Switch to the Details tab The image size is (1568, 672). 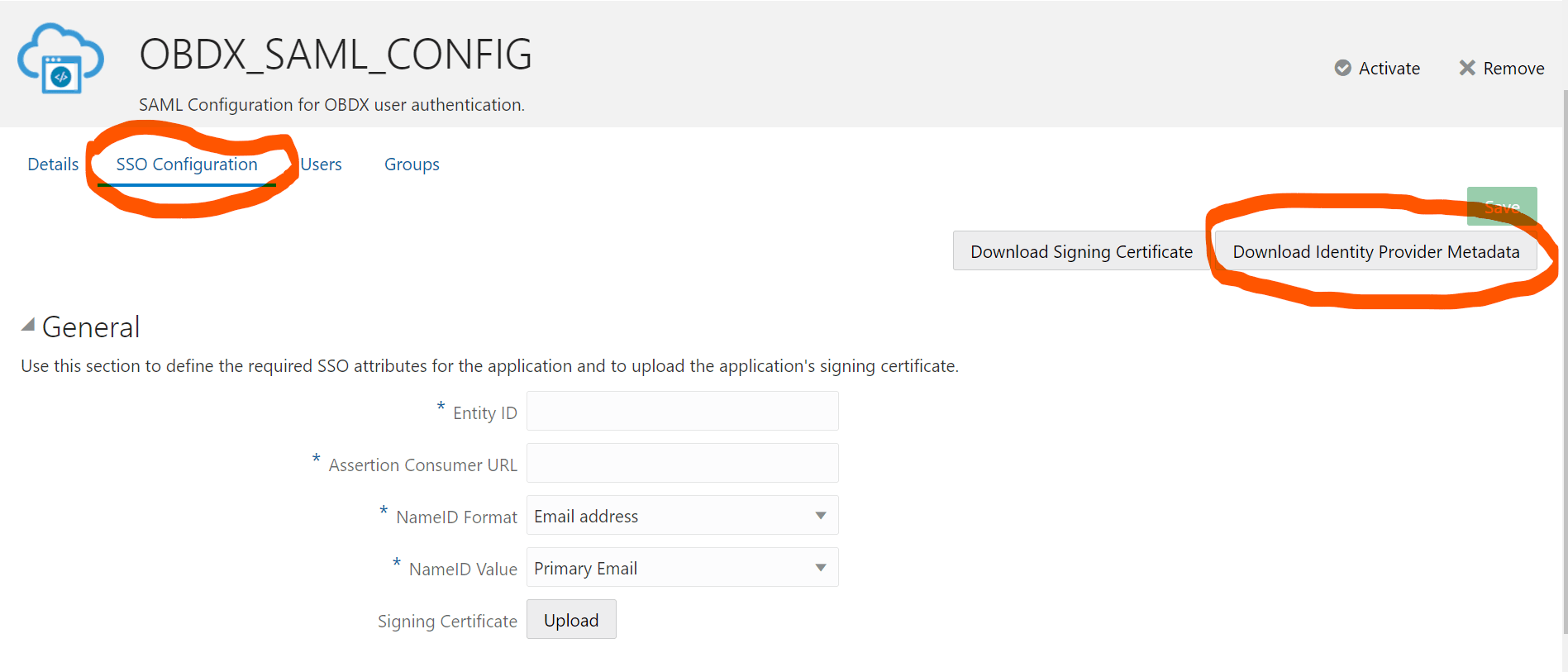click(x=52, y=164)
